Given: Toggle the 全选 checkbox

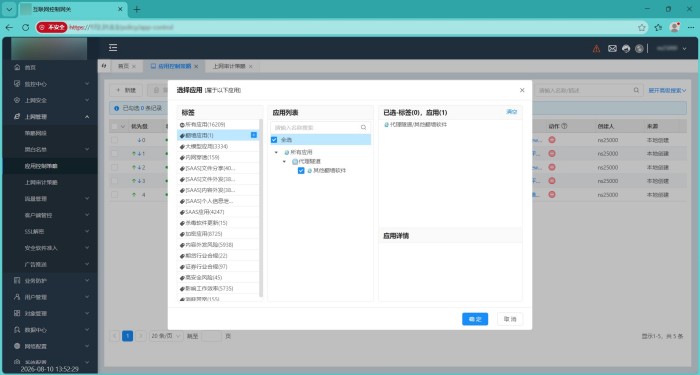Looking at the screenshot, I should pos(274,140).
